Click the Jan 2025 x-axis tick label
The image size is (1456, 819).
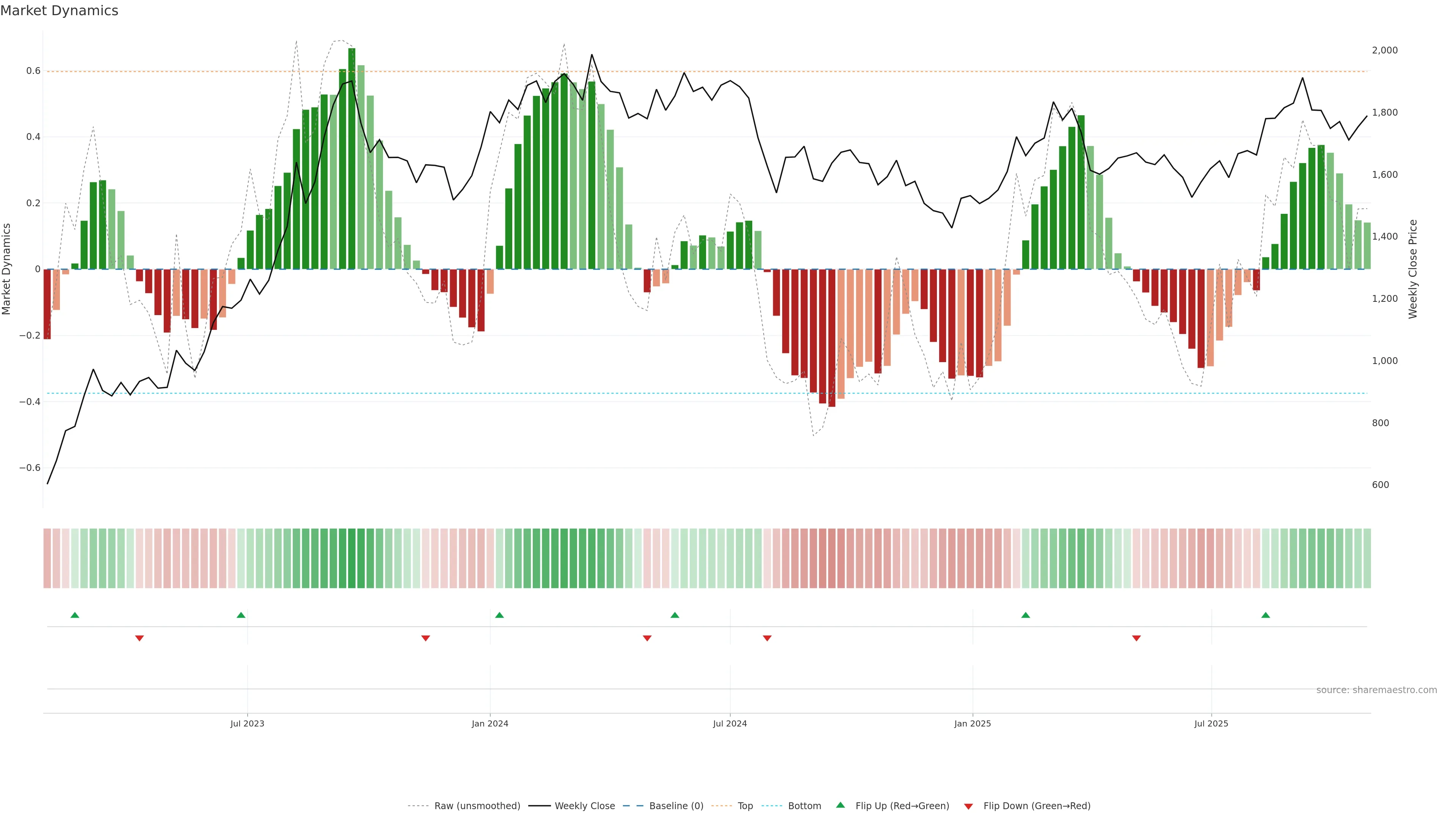tap(972, 723)
